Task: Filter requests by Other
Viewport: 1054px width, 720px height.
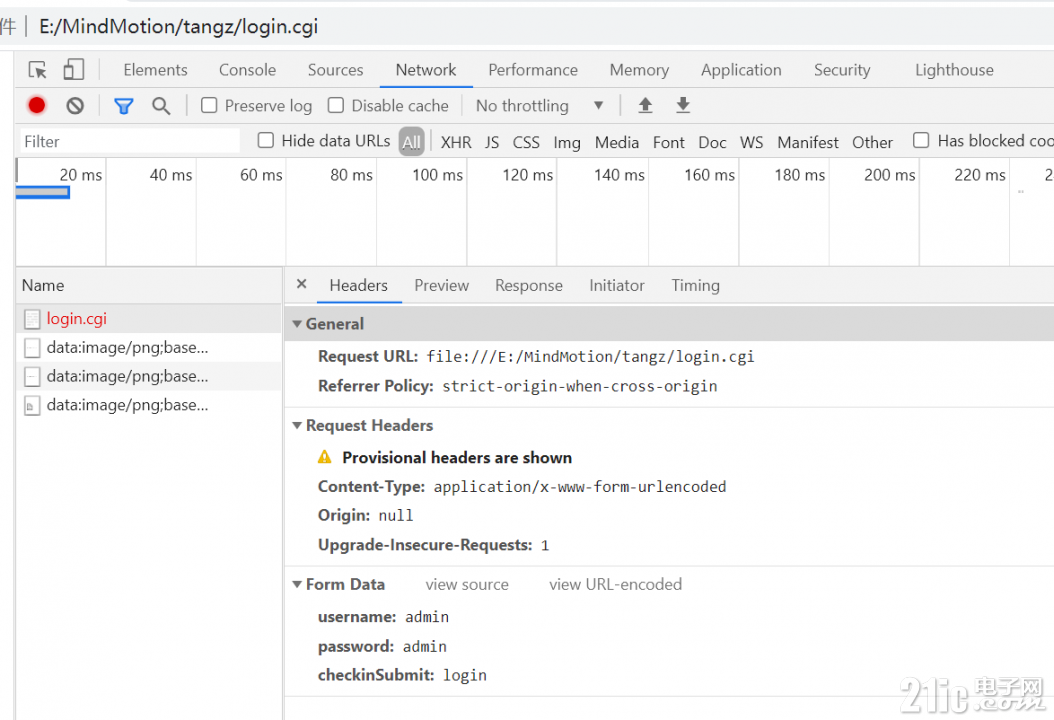Action: point(873,143)
